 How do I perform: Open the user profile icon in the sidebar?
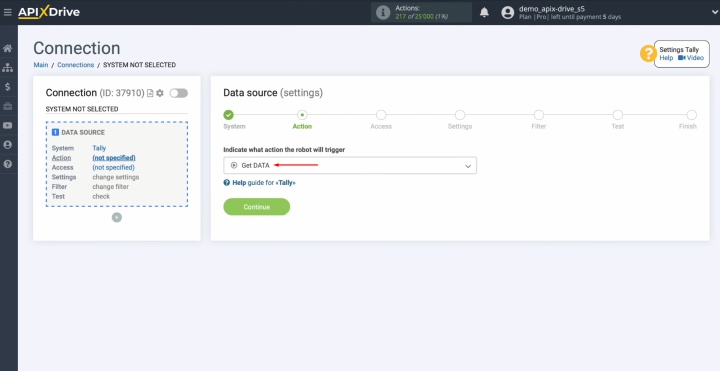(7, 145)
